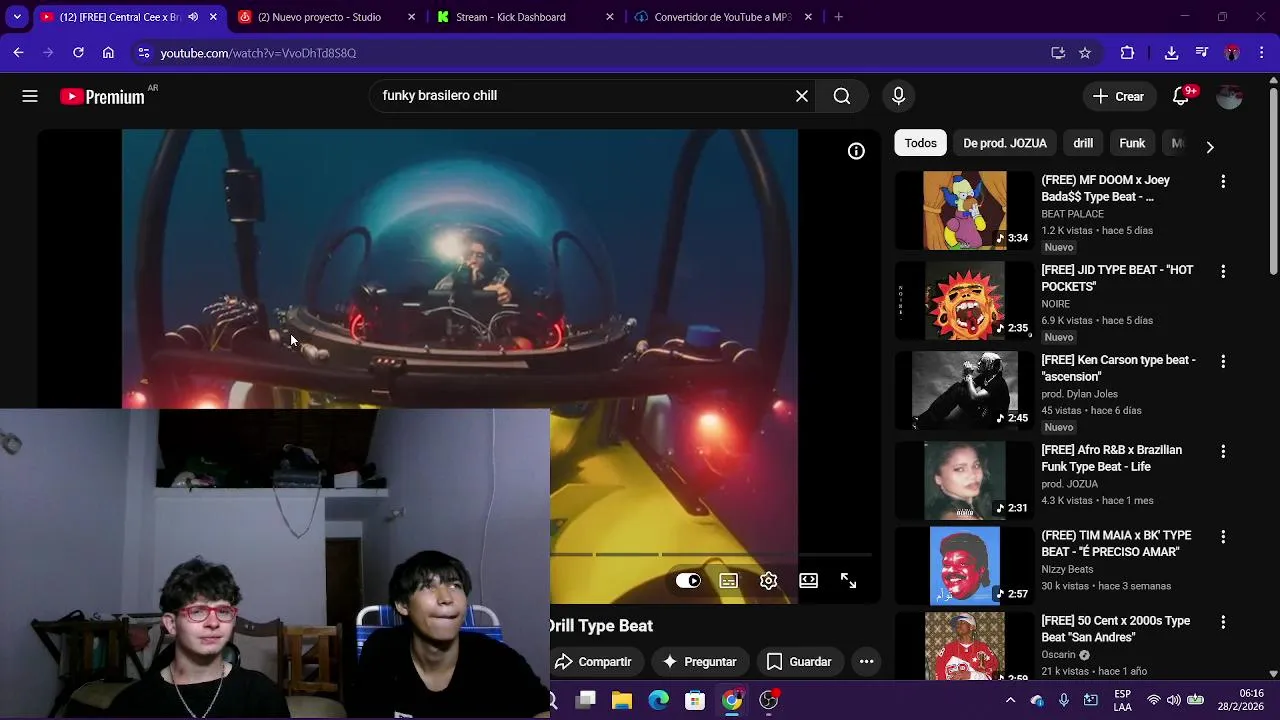Enter fullscreen in the video player
Viewport: 1280px width, 720px height.
pos(848,581)
